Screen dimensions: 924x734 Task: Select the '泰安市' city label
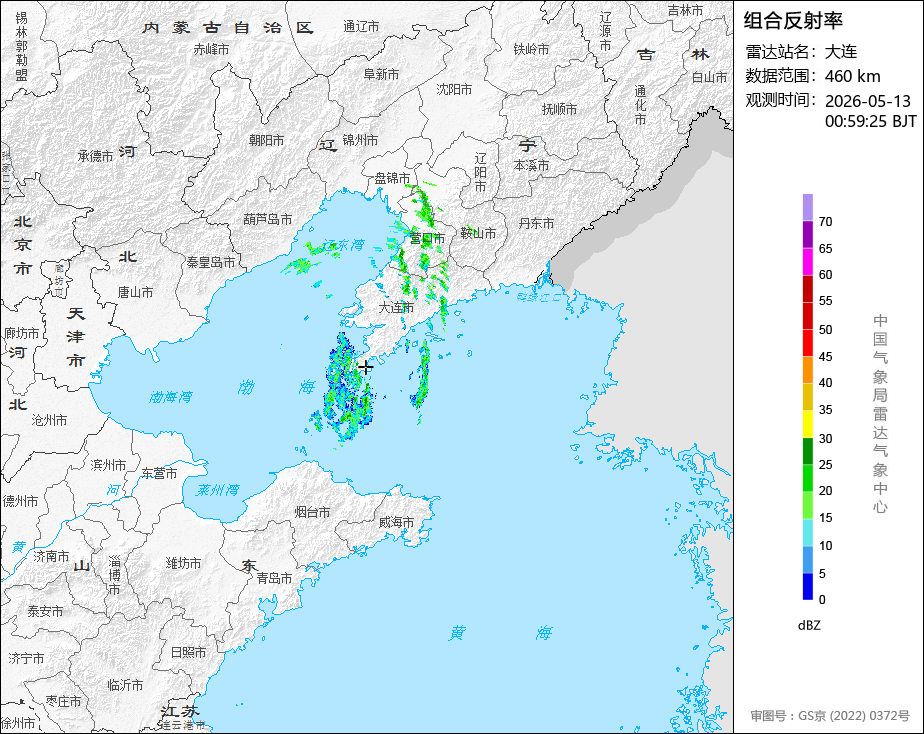[45, 611]
